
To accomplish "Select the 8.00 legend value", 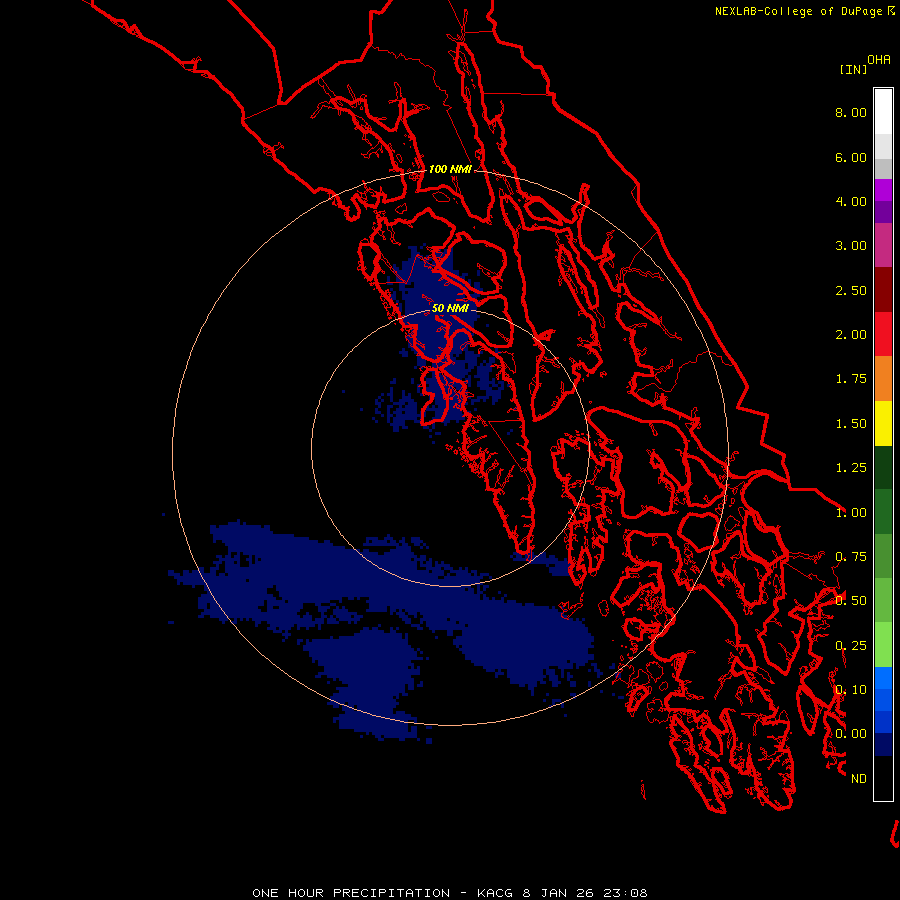I will pyautogui.click(x=851, y=112).
